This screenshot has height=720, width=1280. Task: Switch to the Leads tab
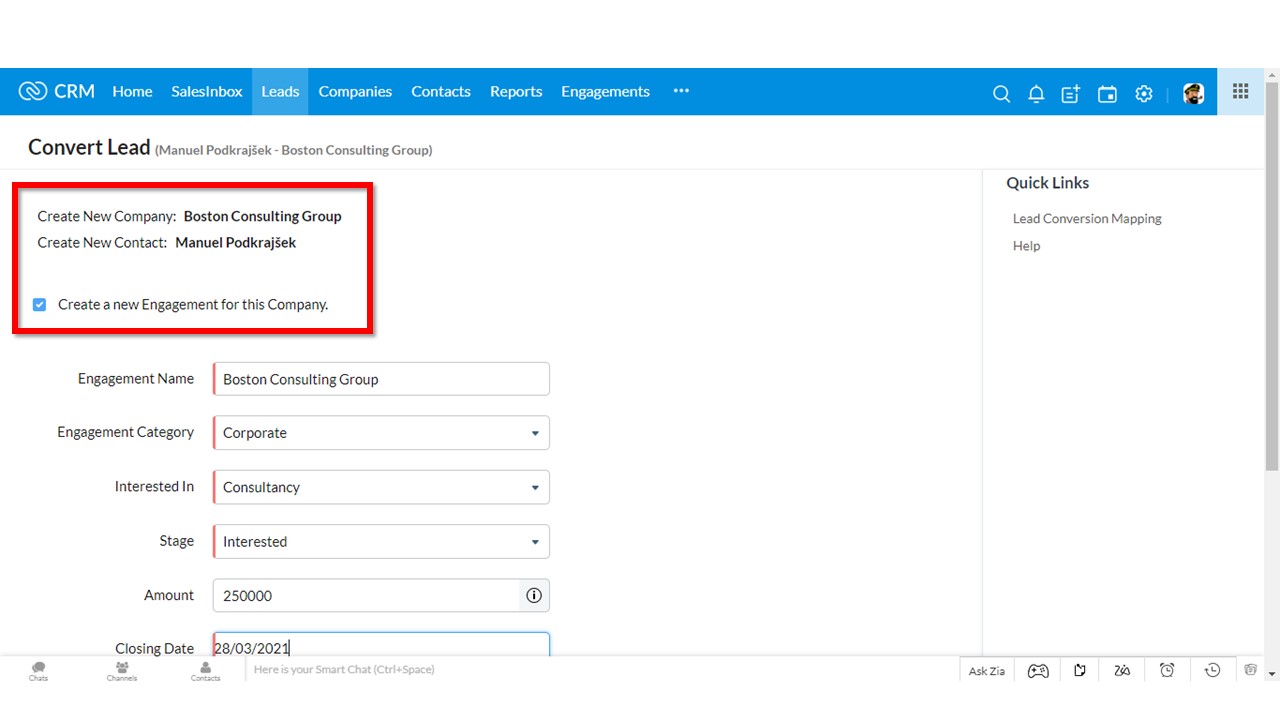coord(280,91)
